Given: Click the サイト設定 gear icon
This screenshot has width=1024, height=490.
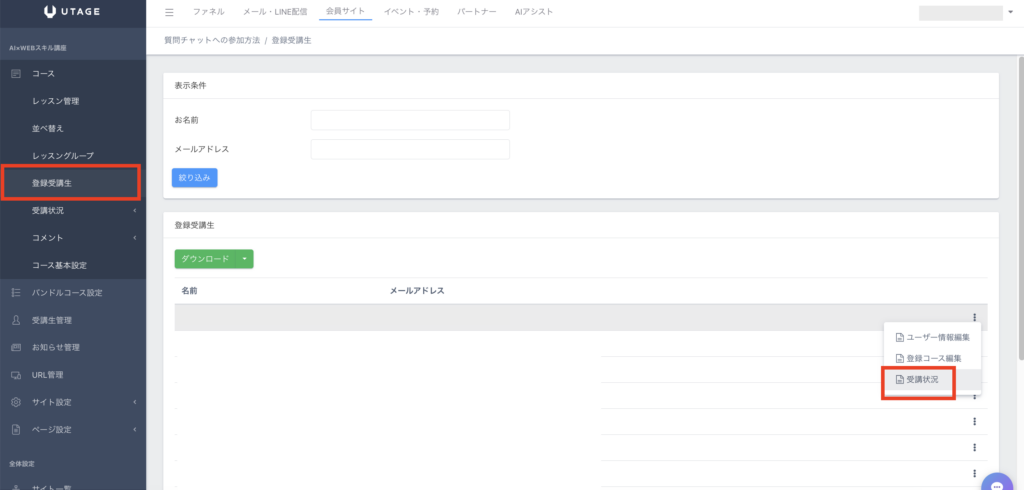Looking at the screenshot, I should (x=16, y=402).
